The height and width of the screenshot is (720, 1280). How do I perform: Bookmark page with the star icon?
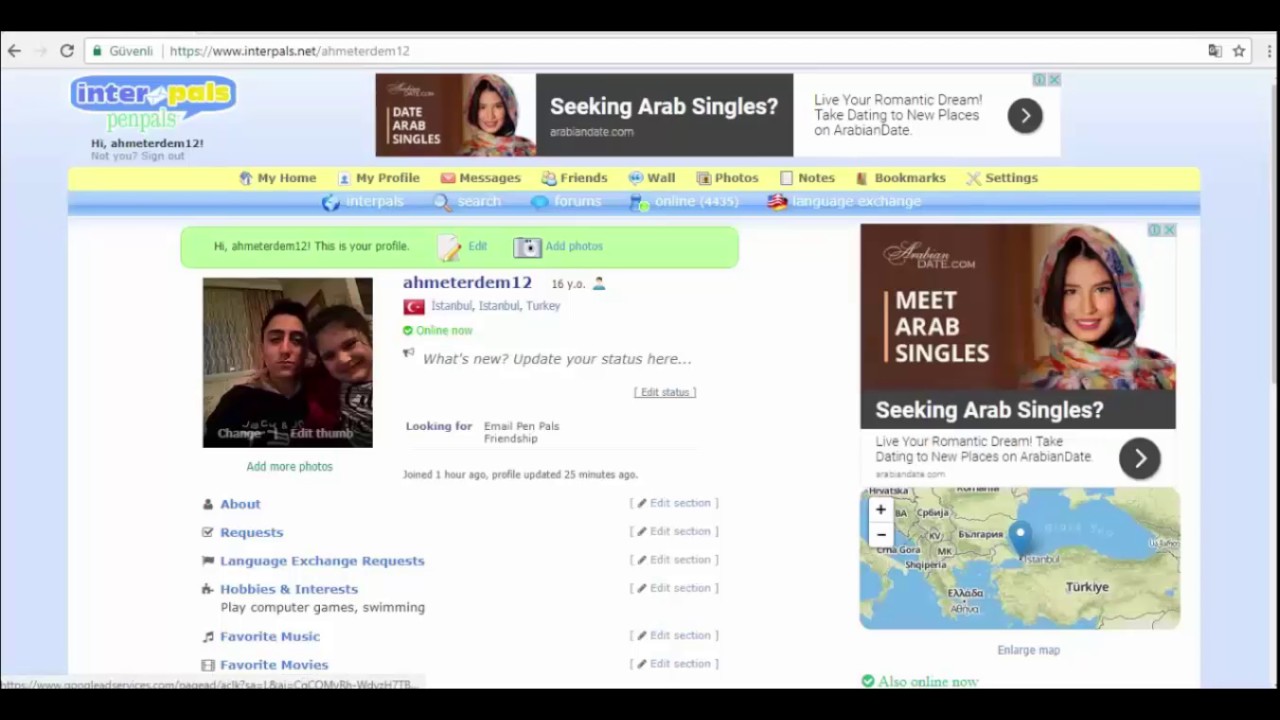1239,51
